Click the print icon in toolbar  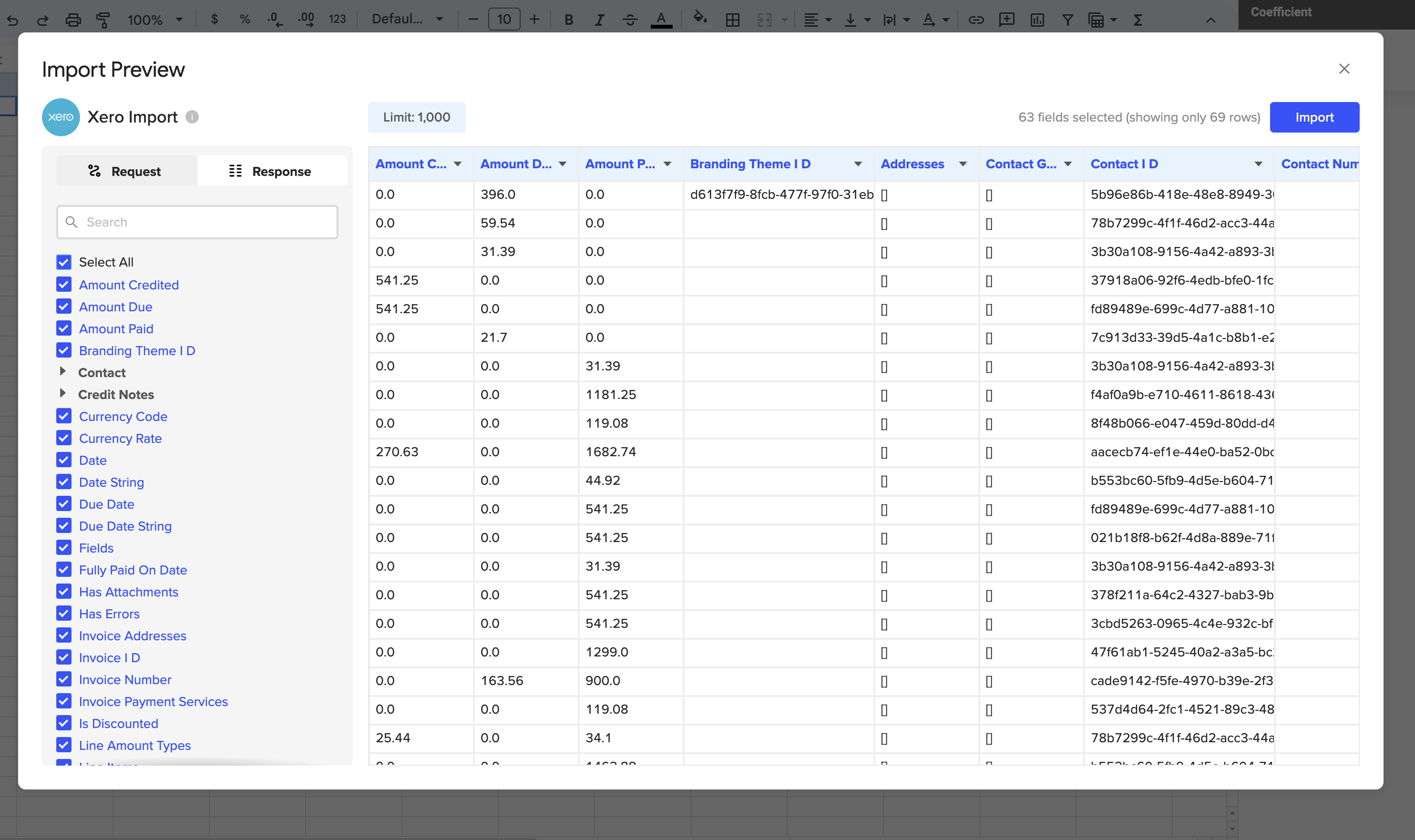[x=73, y=20]
